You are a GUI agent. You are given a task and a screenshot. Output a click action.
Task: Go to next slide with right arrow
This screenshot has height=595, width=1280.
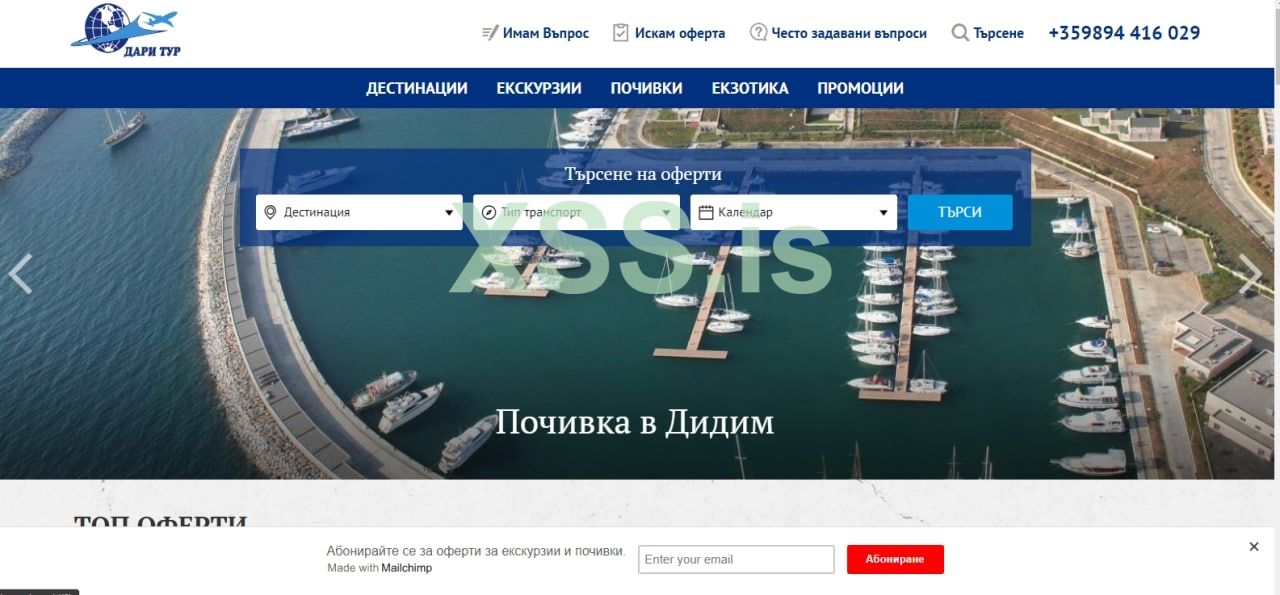1250,274
